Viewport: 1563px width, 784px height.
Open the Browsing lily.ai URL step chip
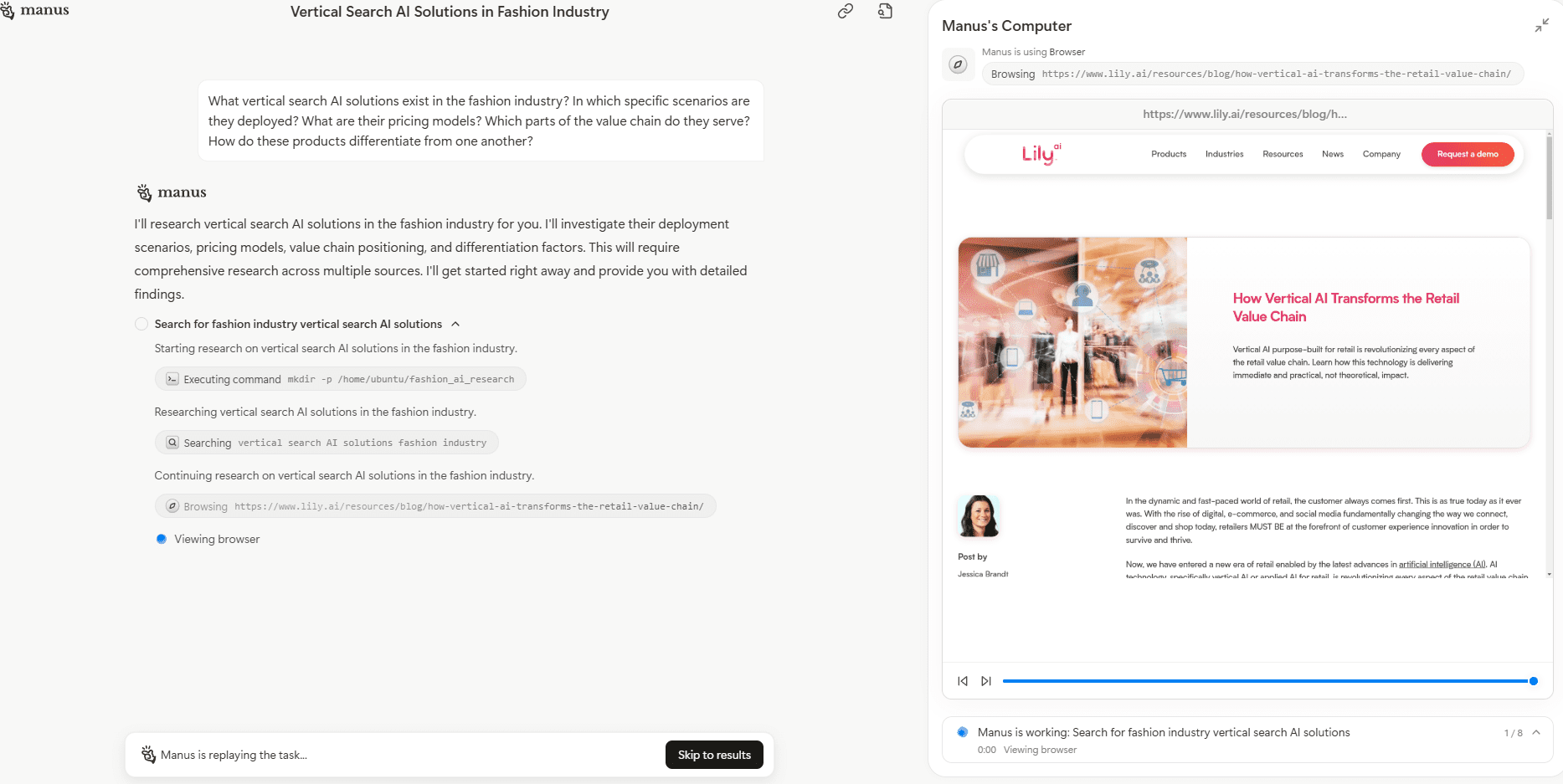435,506
